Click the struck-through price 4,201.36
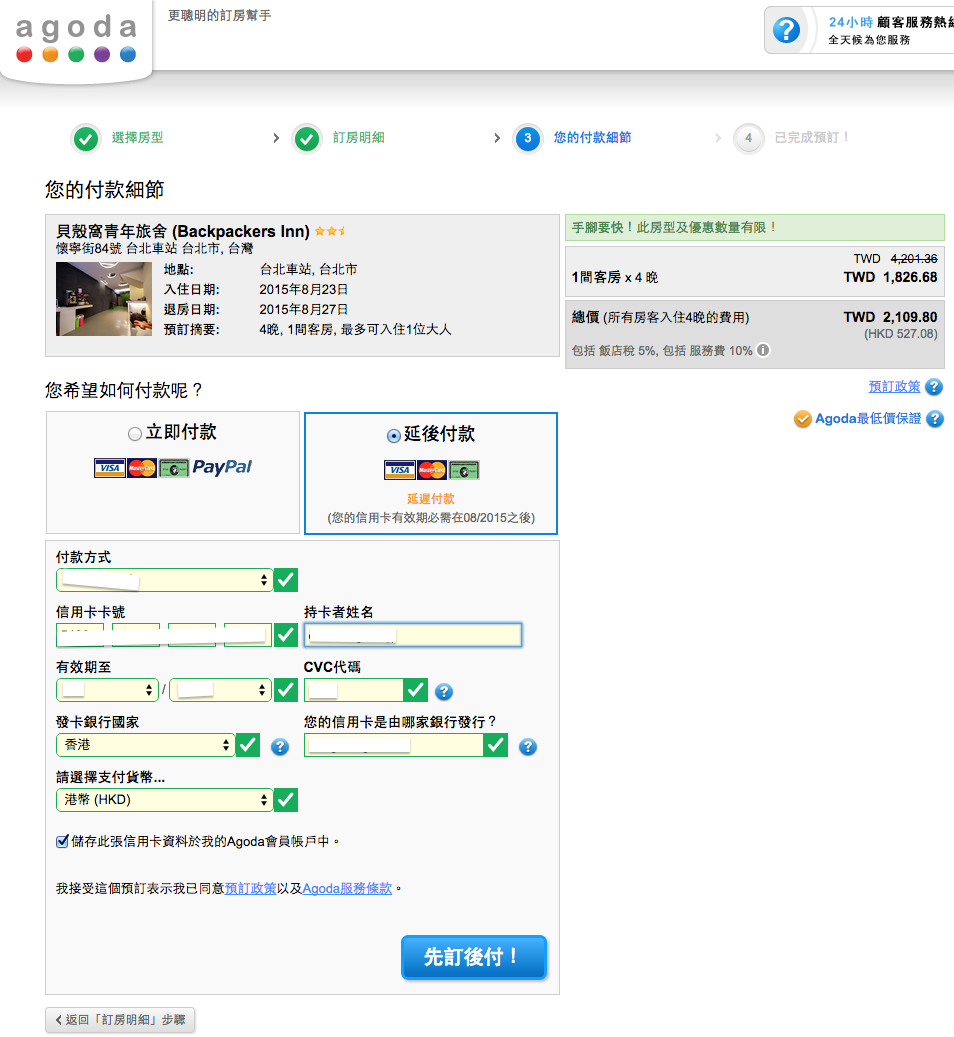954x1037 pixels. coord(914,259)
